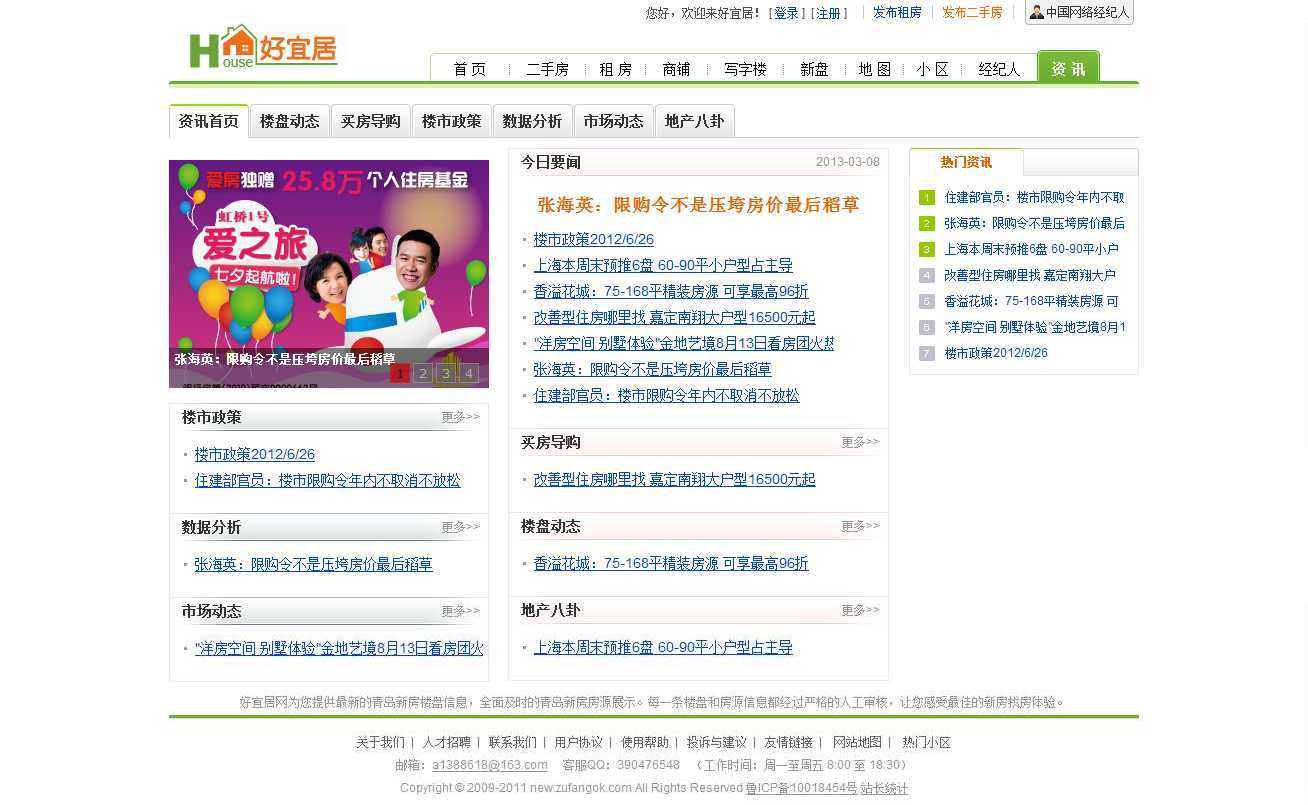1308x805 pixels.
Task: Open the 首页 main navigation item
Action: click(469, 69)
